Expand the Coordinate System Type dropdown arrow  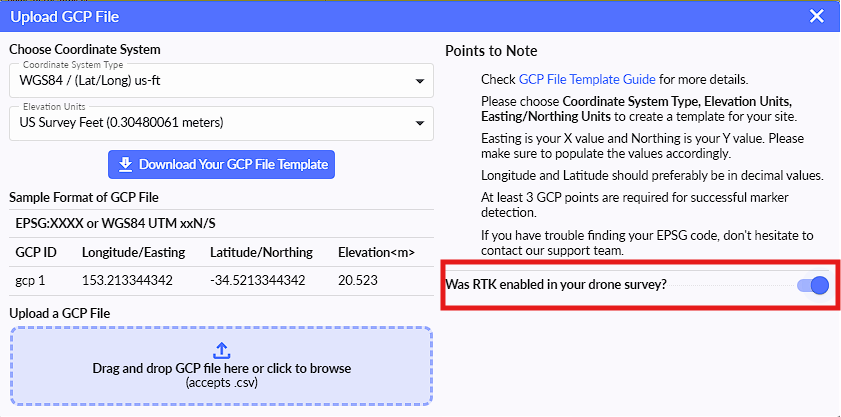click(x=419, y=81)
